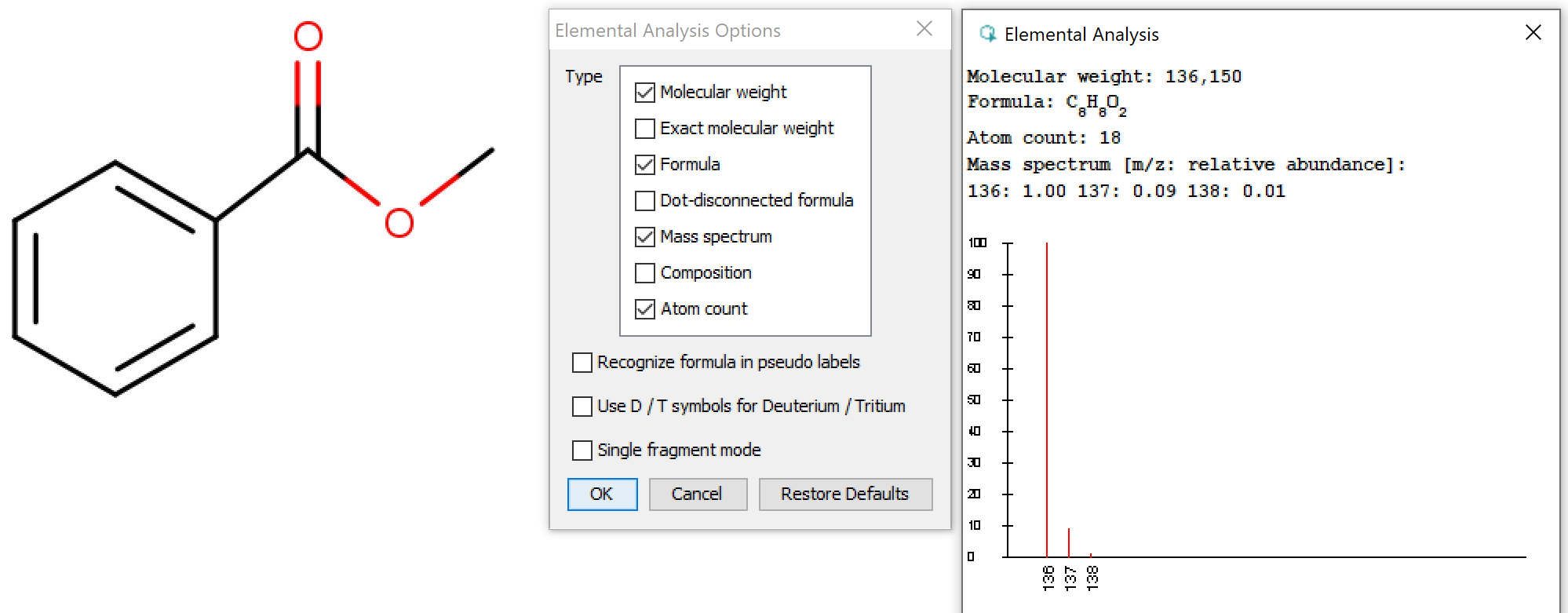This screenshot has height=613, width=1568.
Task: Toggle the Formula checkbox
Action: [644, 165]
